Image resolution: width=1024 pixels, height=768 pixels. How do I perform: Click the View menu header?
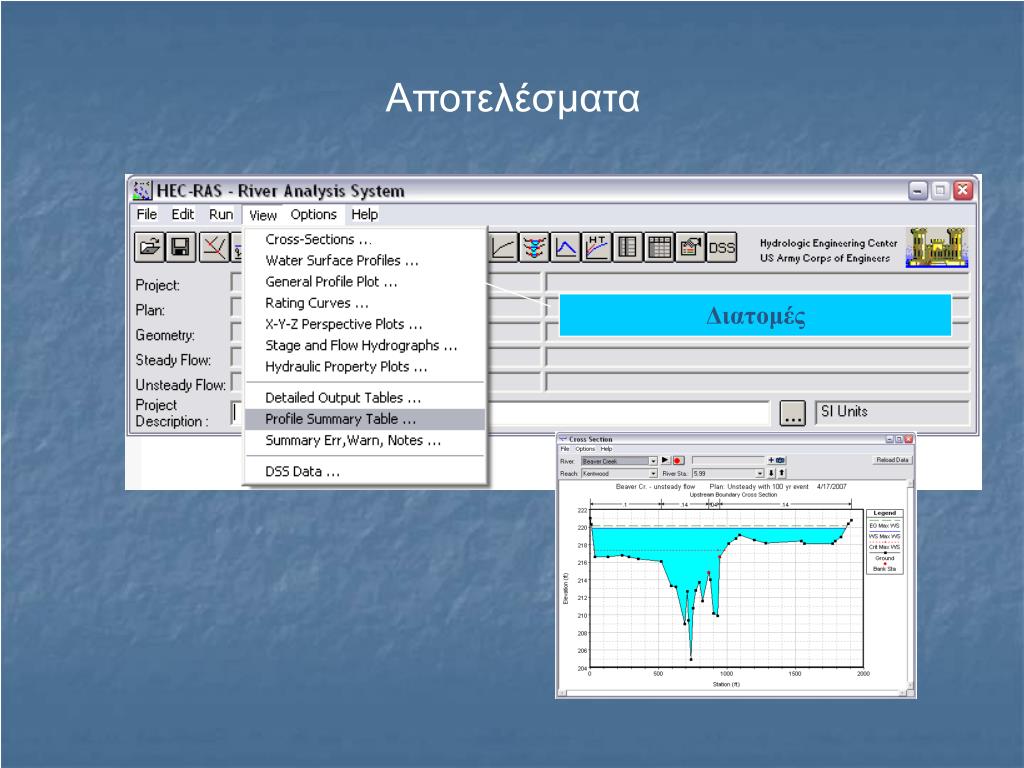pos(263,215)
